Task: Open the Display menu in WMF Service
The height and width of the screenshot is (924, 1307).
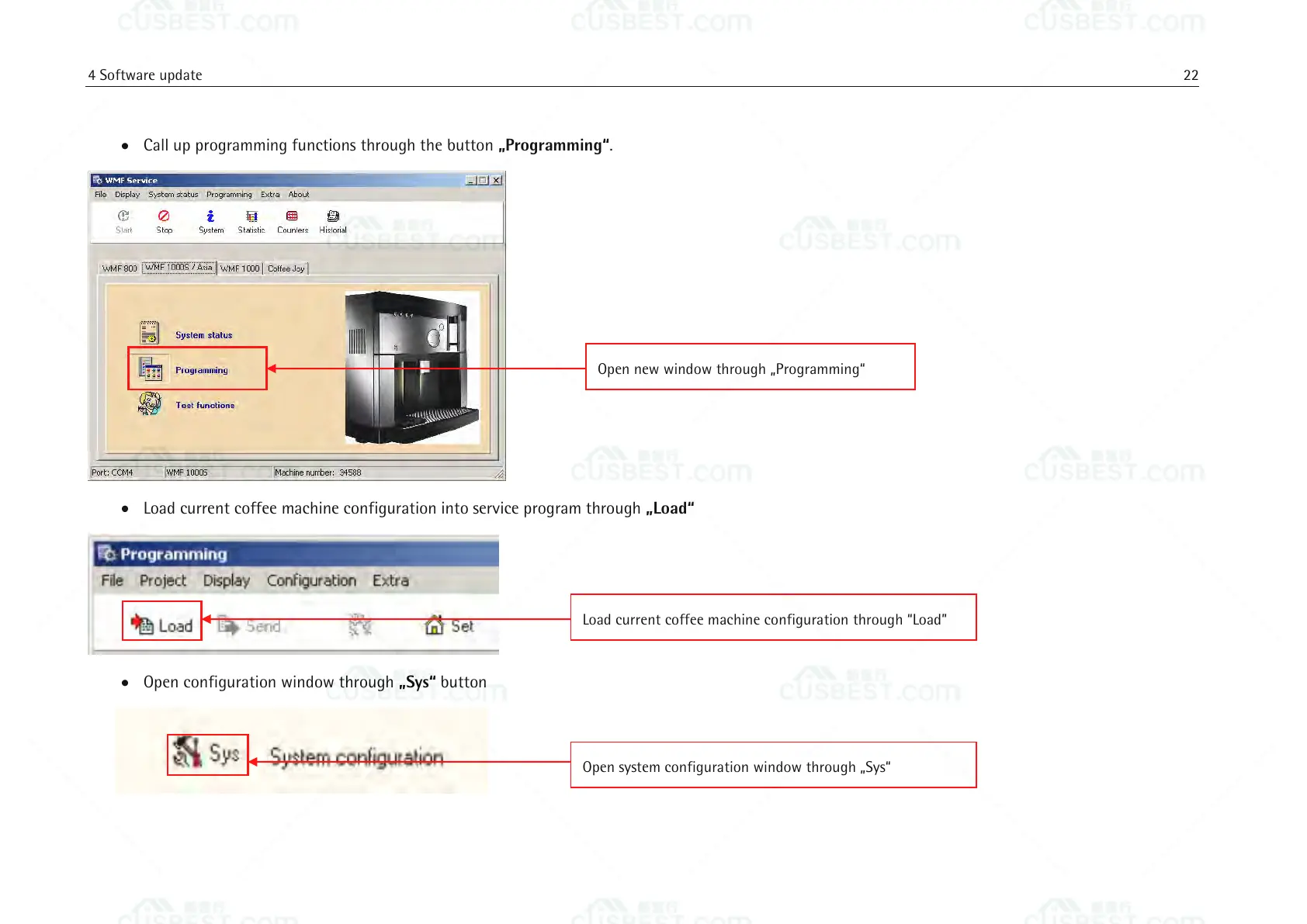Action: [x=127, y=195]
